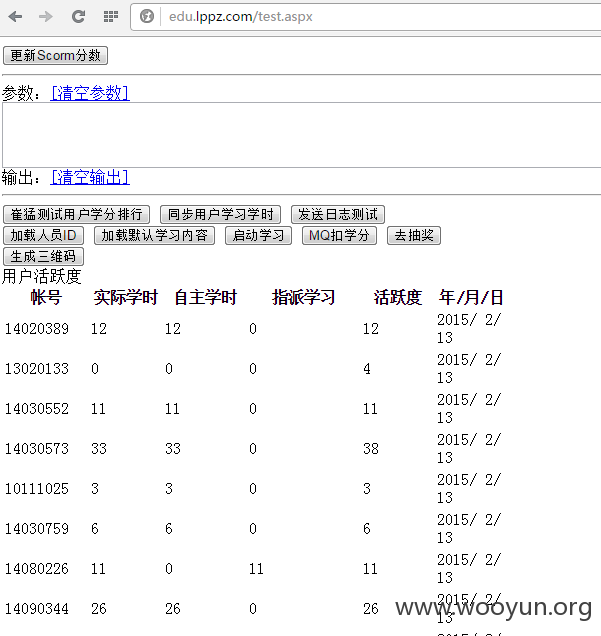Click the 加载人员ID button

pyautogui.click(x=43, y=235)
